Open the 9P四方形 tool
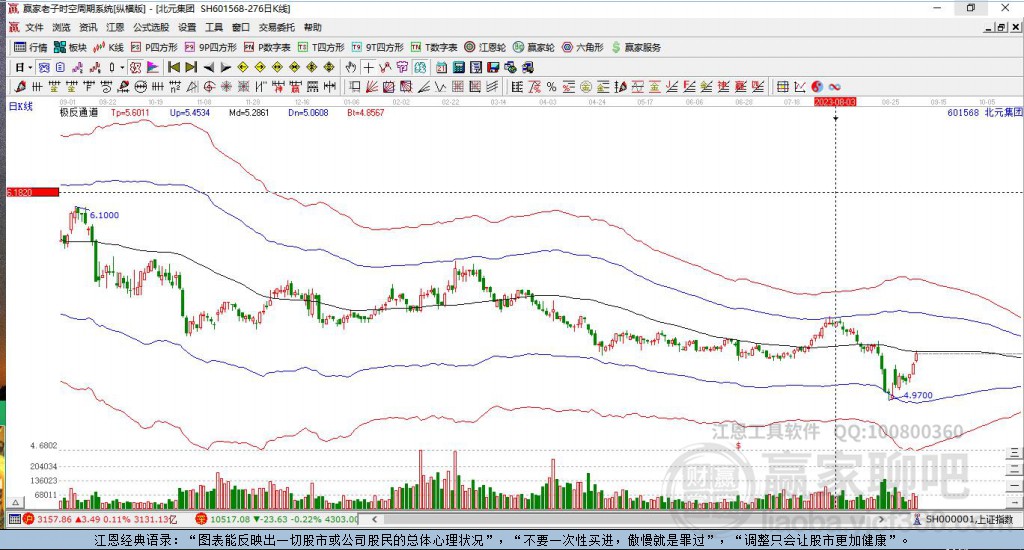The image size is (1024, 550). point(210,47)
